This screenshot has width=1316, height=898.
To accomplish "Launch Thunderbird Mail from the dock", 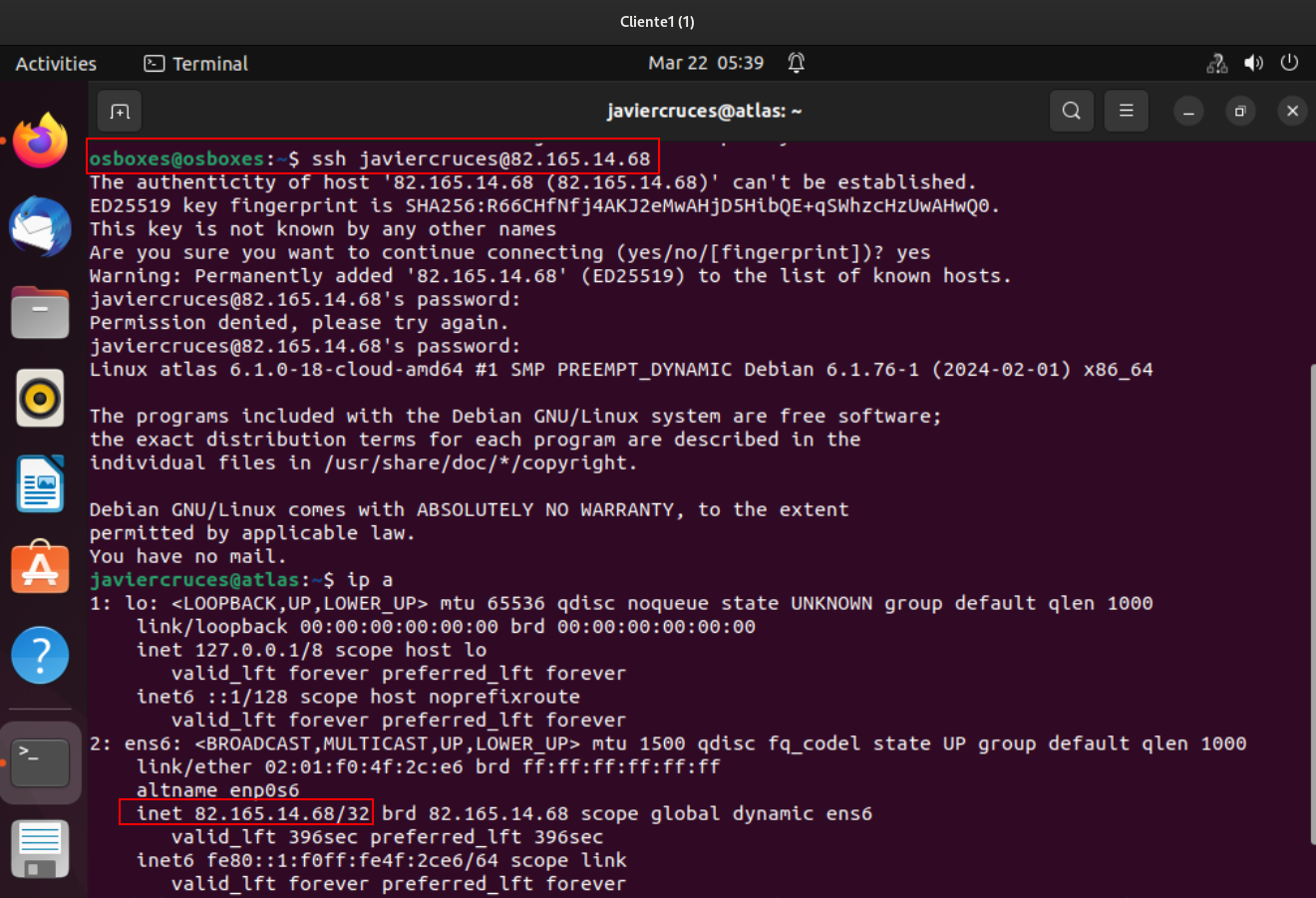I will [40, 226].
